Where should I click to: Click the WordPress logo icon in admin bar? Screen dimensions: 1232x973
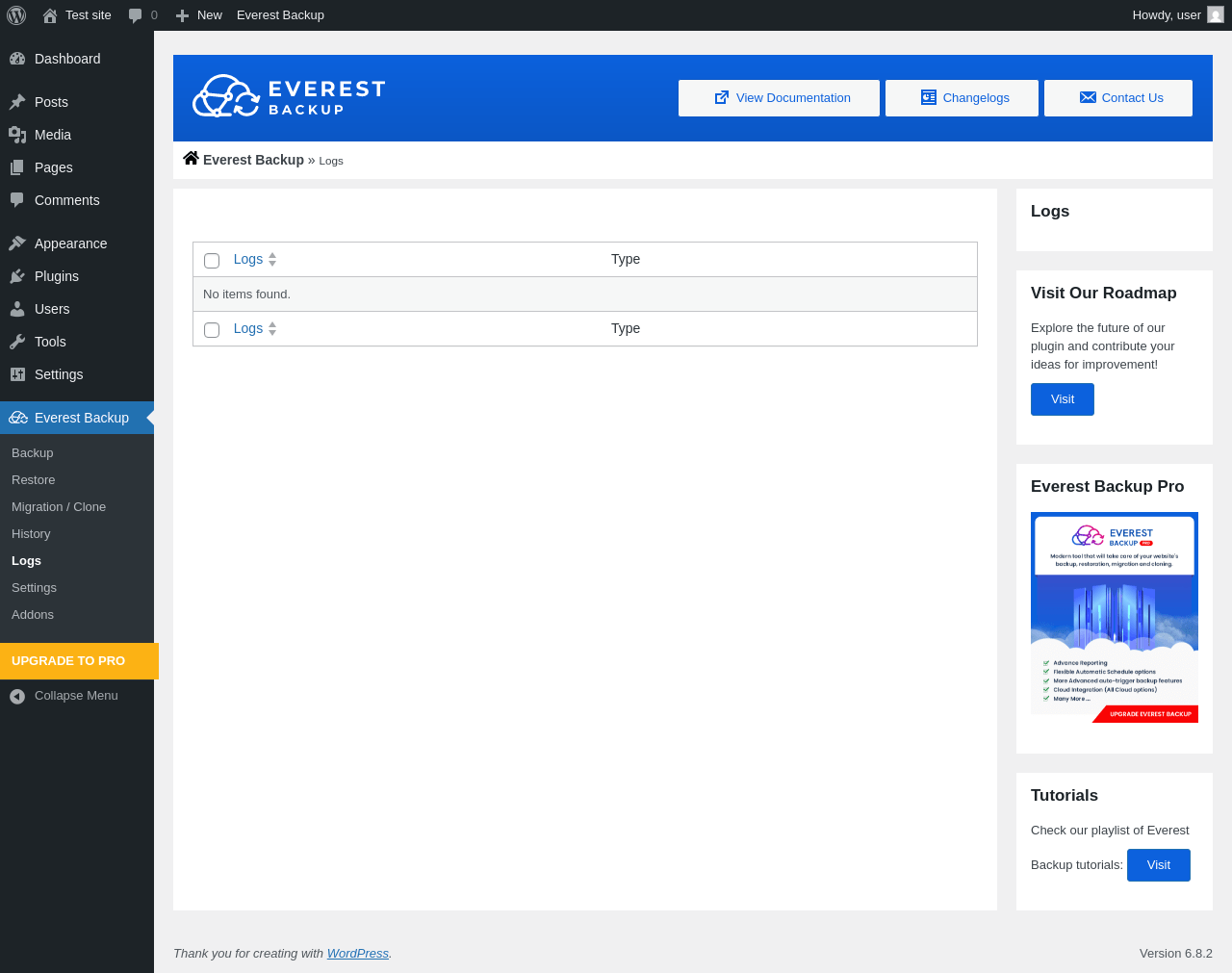coord(16,15)
